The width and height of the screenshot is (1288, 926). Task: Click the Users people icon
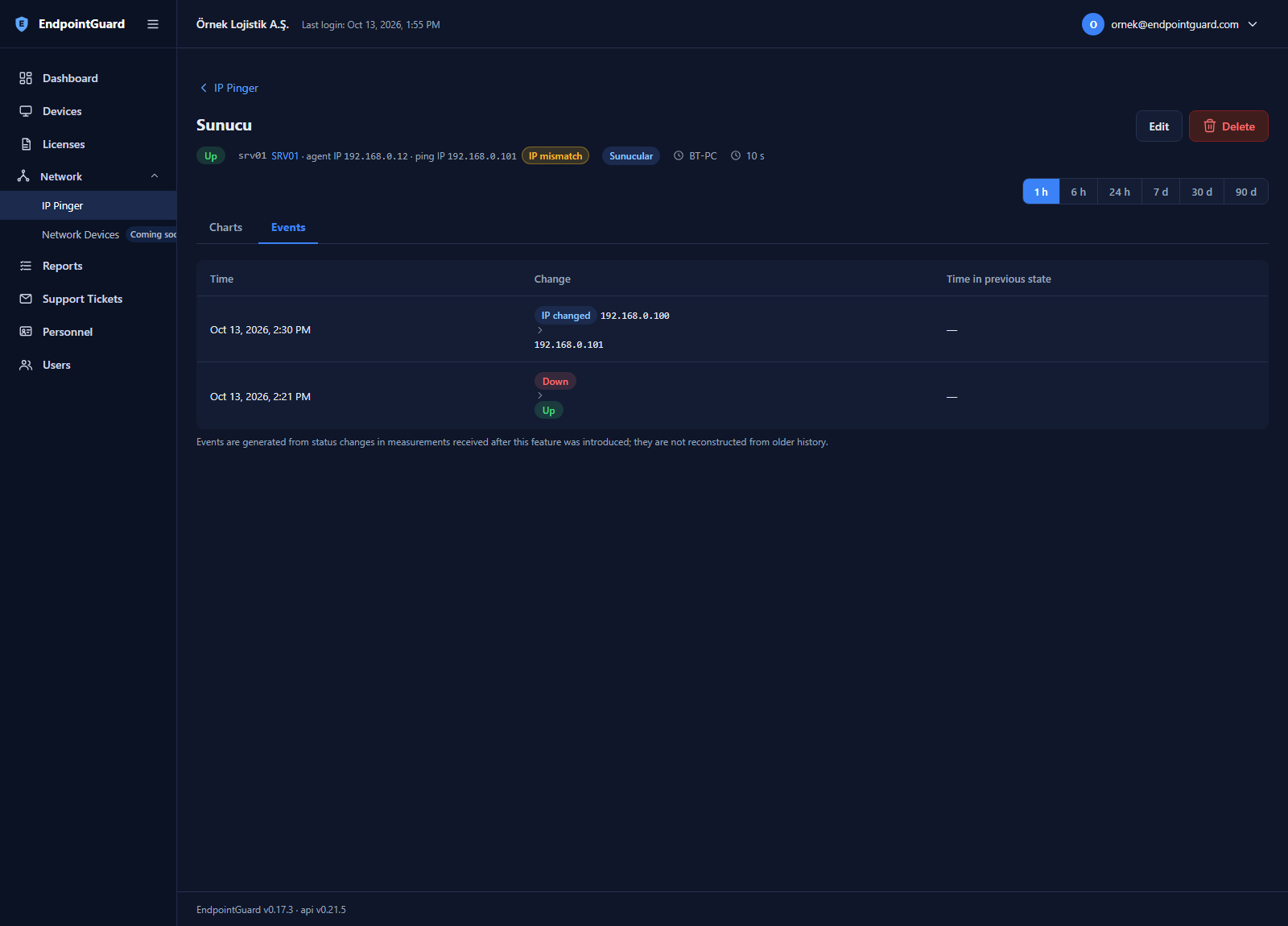click(x=26, y=365)
